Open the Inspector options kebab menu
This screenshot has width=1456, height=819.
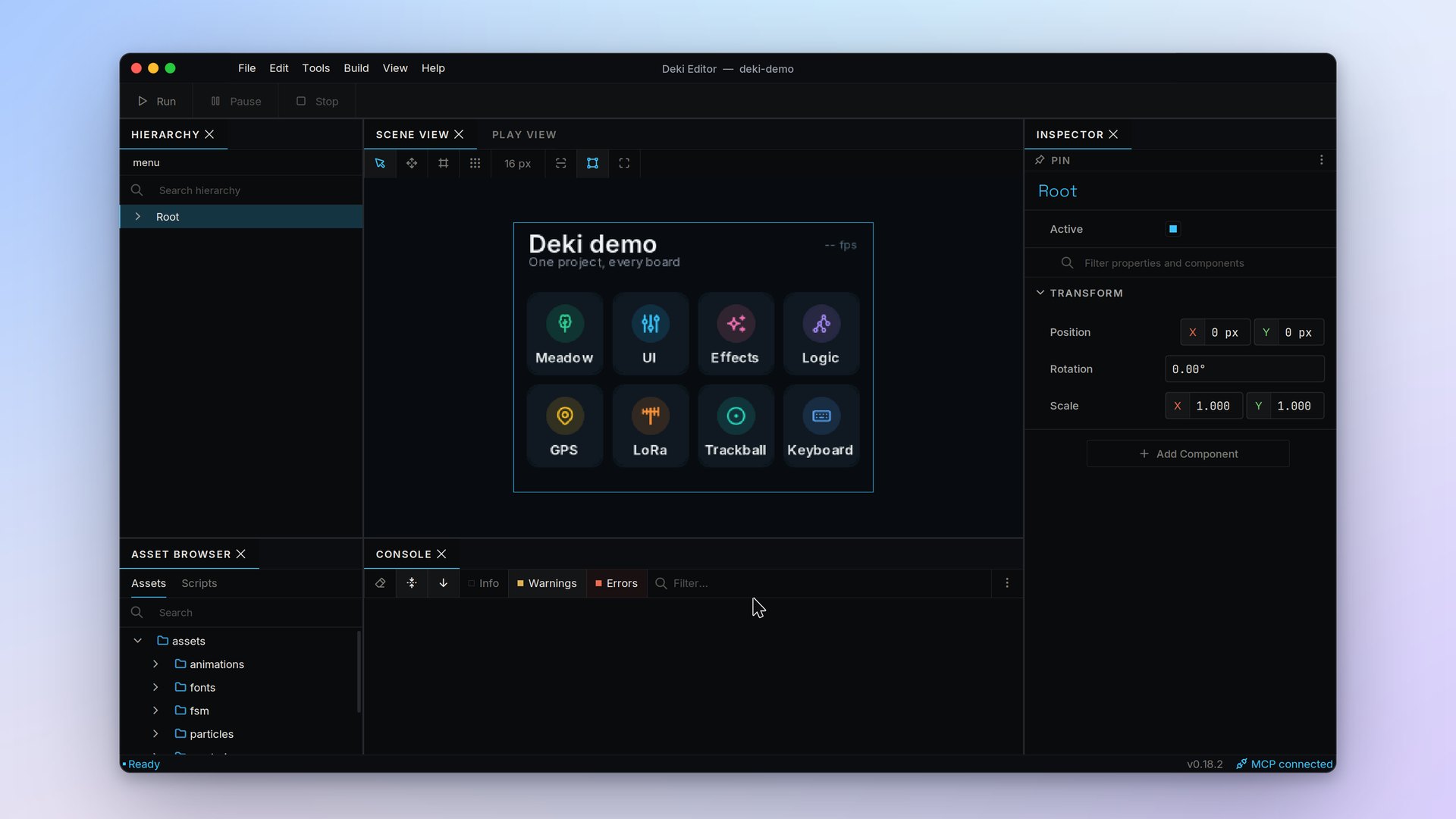1321,160
